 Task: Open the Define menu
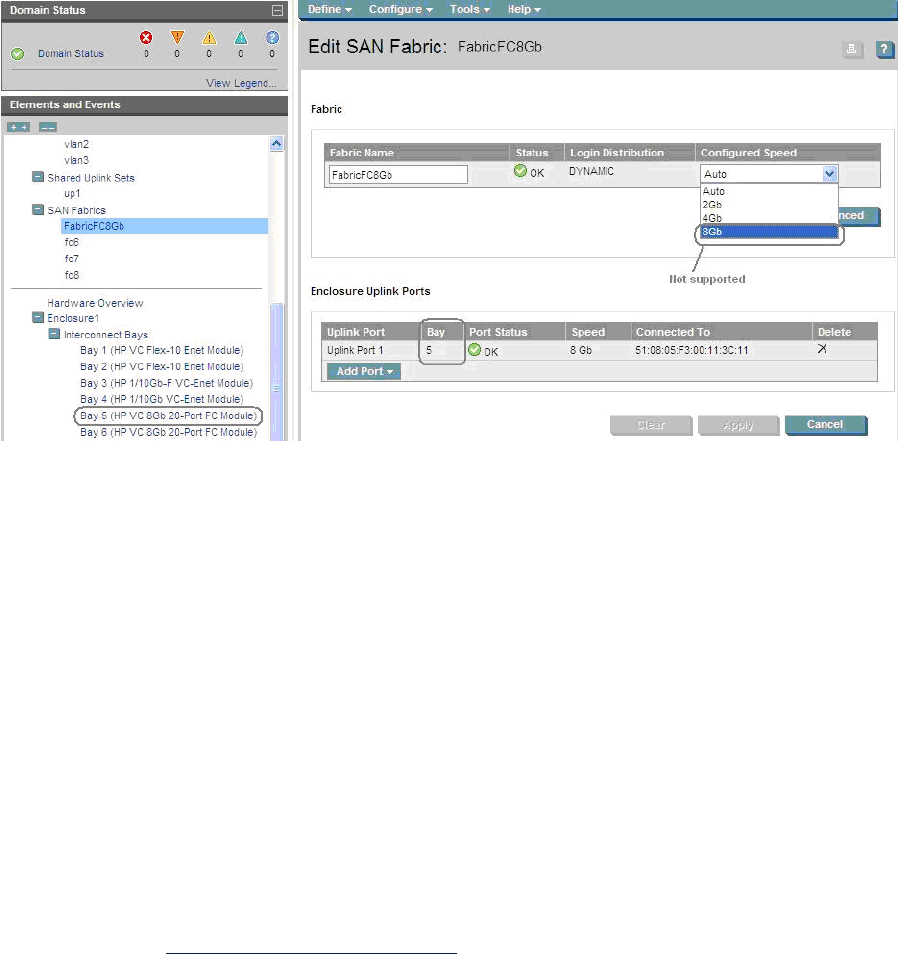pos(329,9)
